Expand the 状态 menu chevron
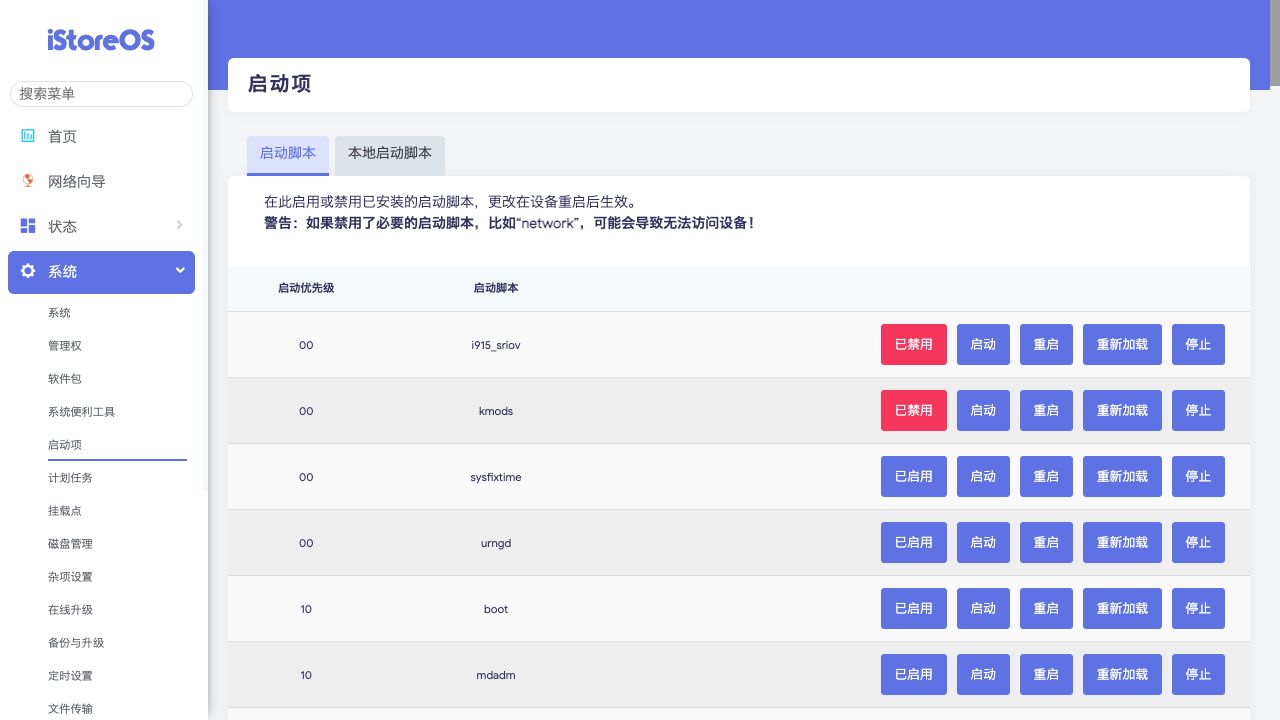The image size is (1280, 720). click(180, 225)
